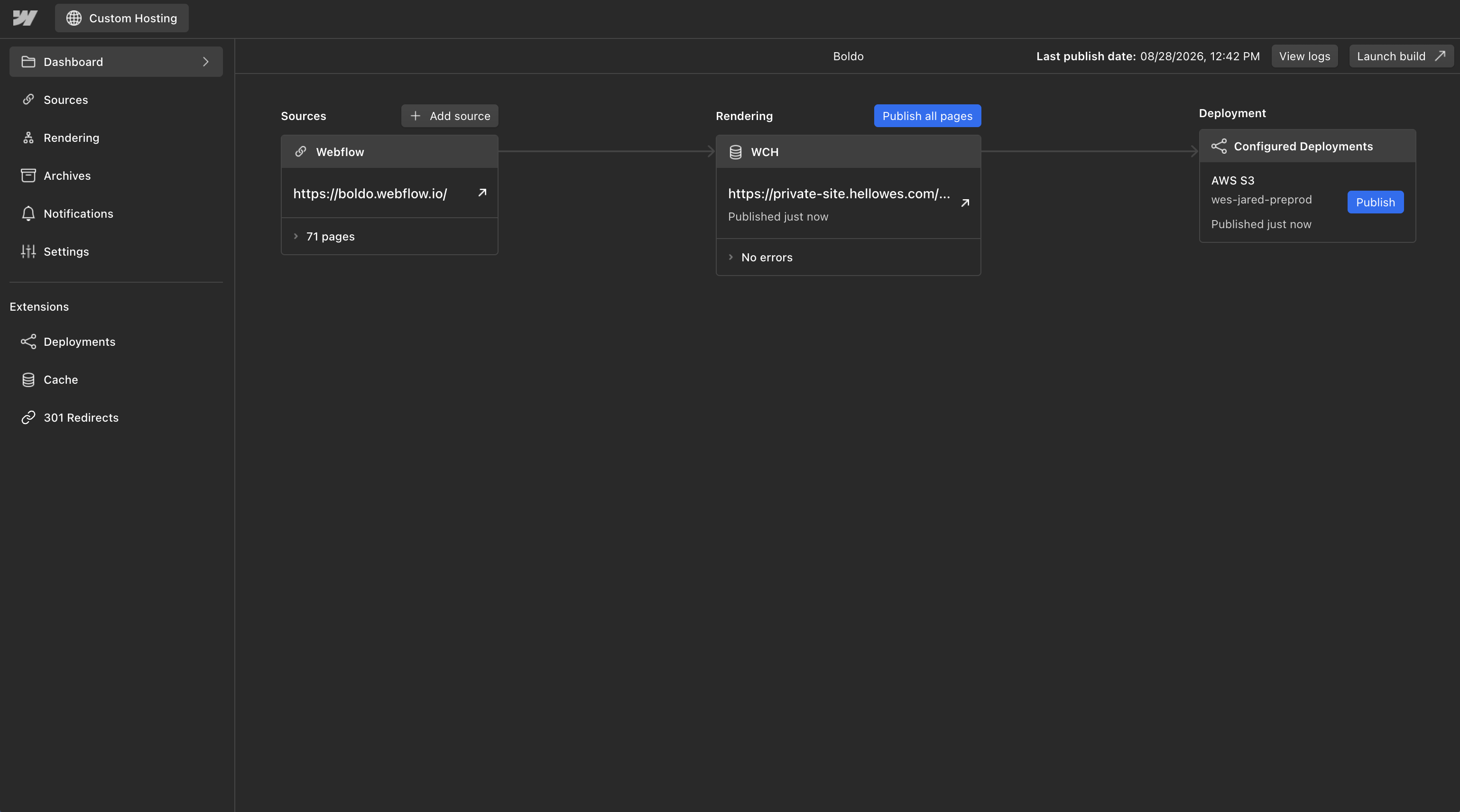Click the Configured Deployments header
Screen dimensions: 1460x812
[x=1308, y=146]
